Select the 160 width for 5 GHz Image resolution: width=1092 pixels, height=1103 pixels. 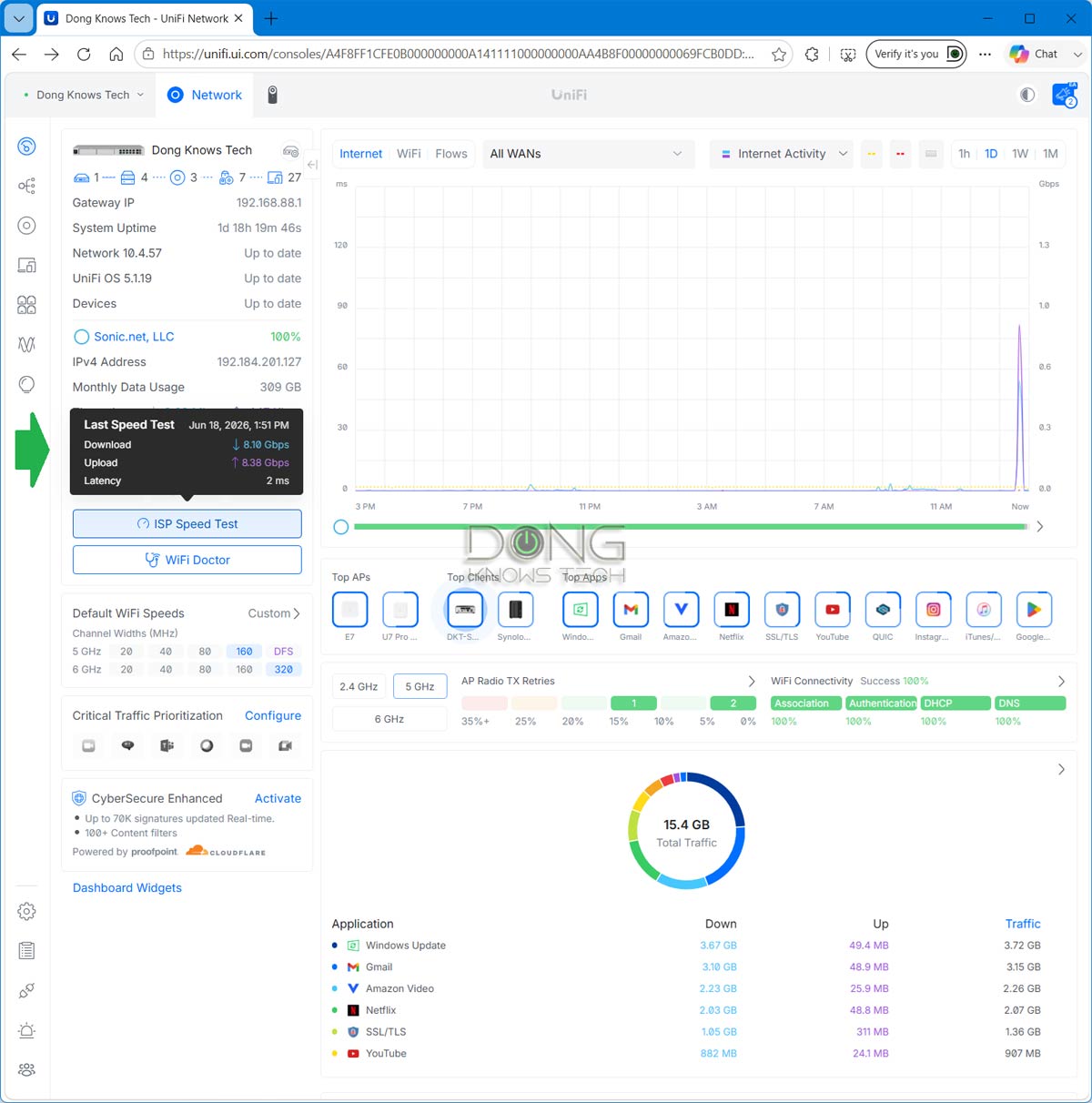coord(244,652)
